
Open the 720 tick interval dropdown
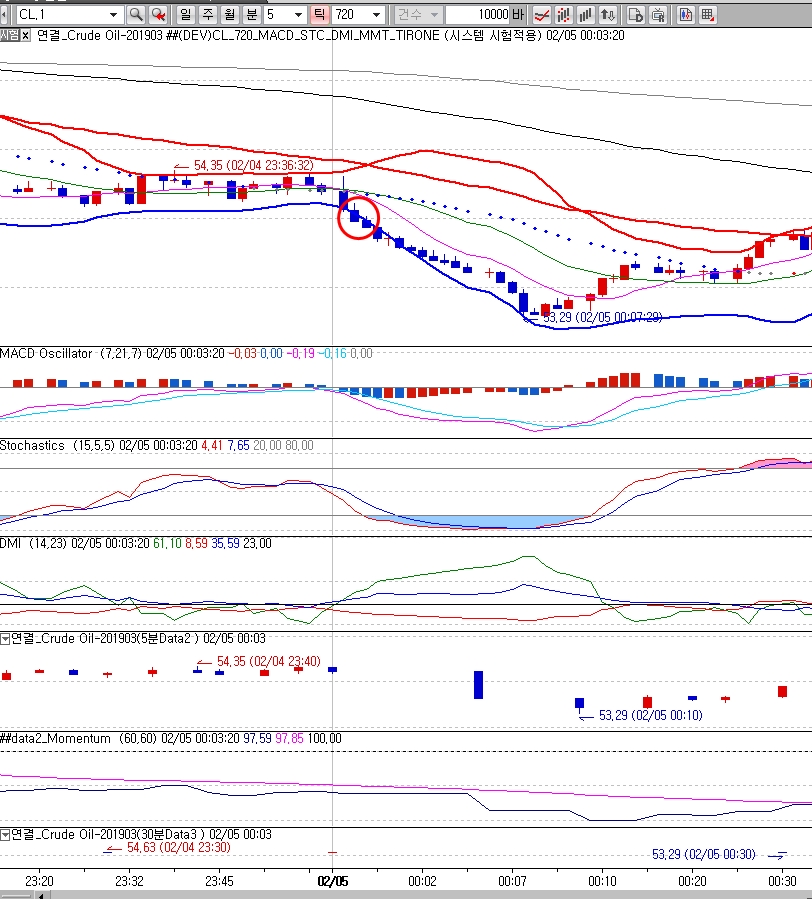(376, 15)
